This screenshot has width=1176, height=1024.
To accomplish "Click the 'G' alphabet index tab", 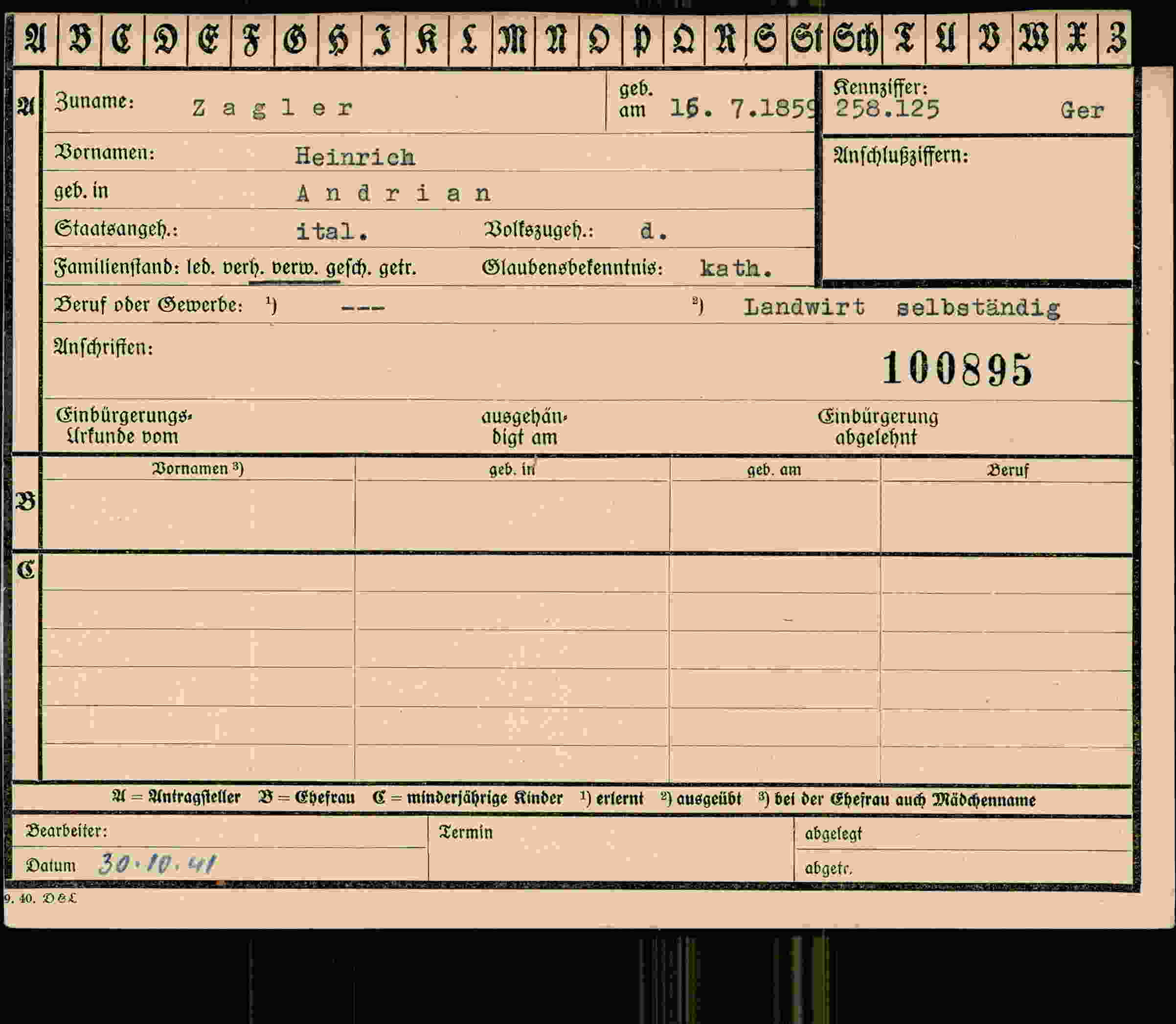I will [x=295, y=40].
